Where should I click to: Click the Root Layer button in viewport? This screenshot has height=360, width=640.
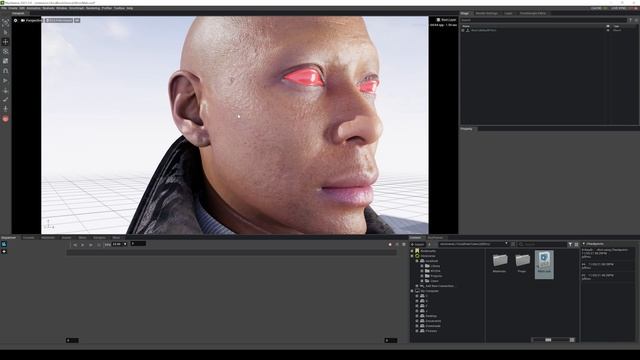coord(446,20)
